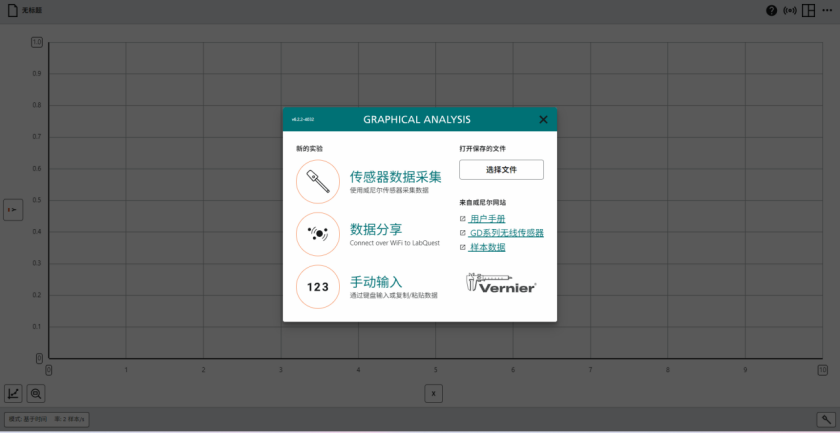Open the view layout options icon
840x433 pixels.
(x=808, y=11)
